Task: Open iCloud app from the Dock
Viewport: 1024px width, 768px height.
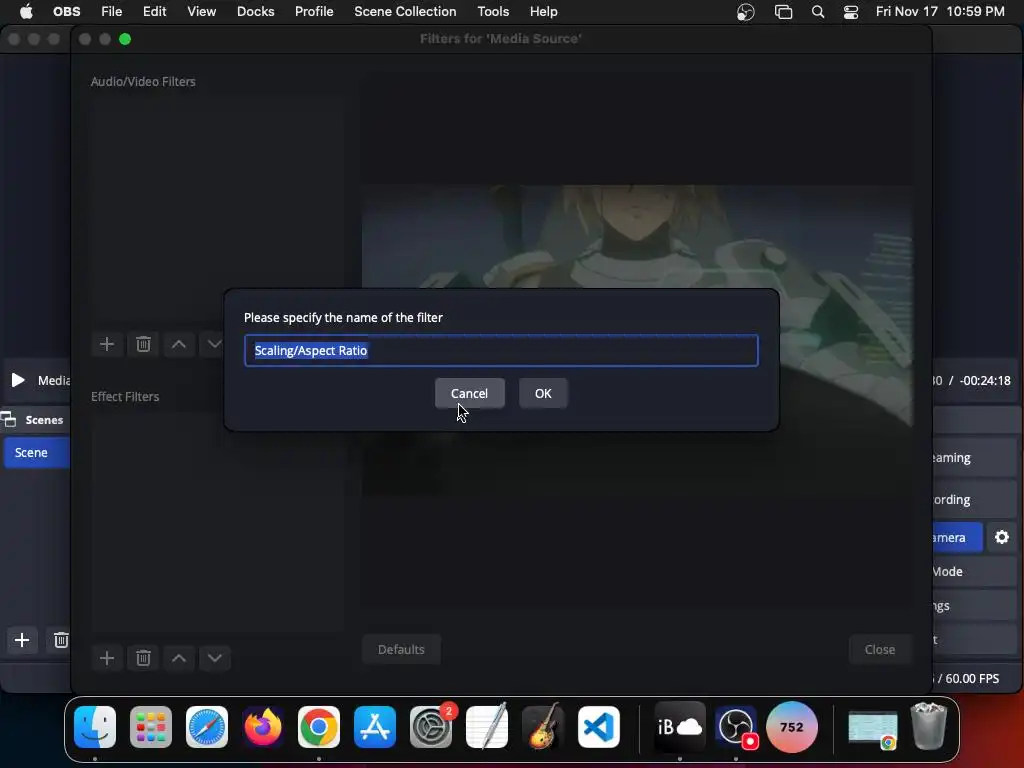Action: (x=680, y=727)
